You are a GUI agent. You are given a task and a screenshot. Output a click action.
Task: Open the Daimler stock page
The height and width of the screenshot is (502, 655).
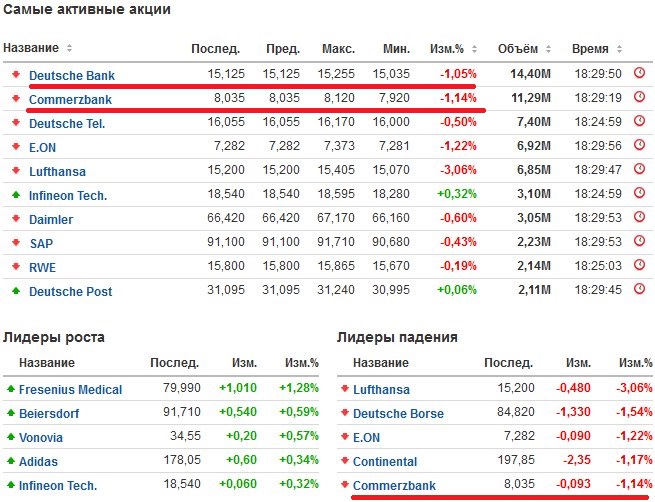(x=51, y=219)
